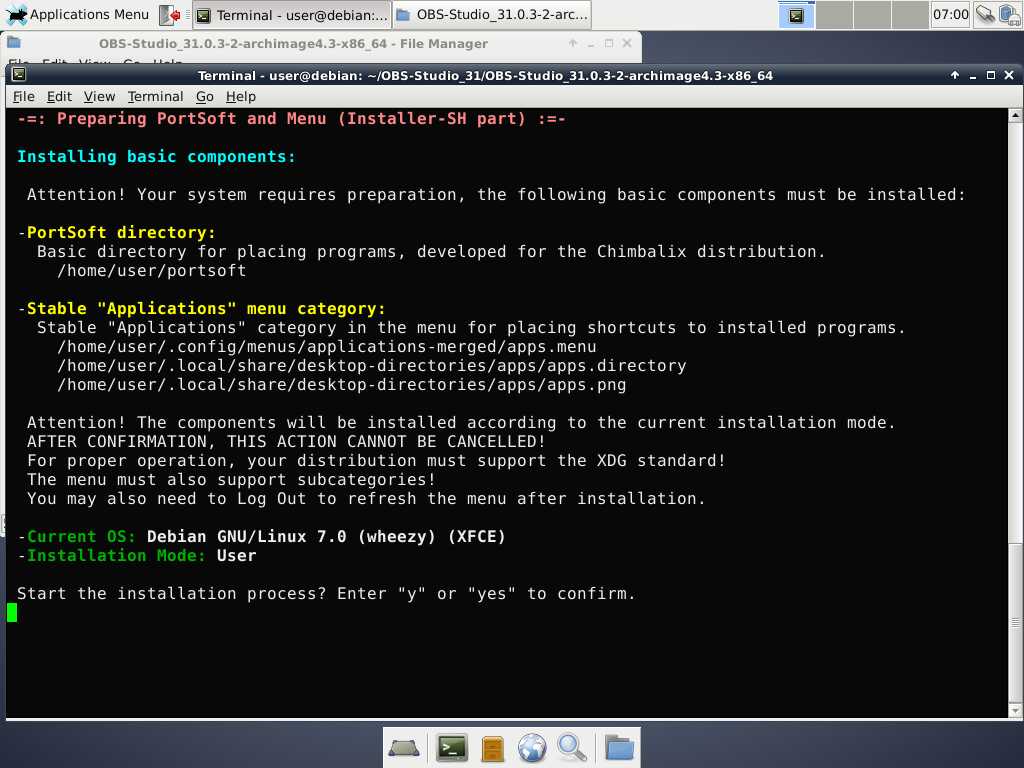Open home folder icon in dock
Viewport: 1024px width, 768px height.
point(619,748)
